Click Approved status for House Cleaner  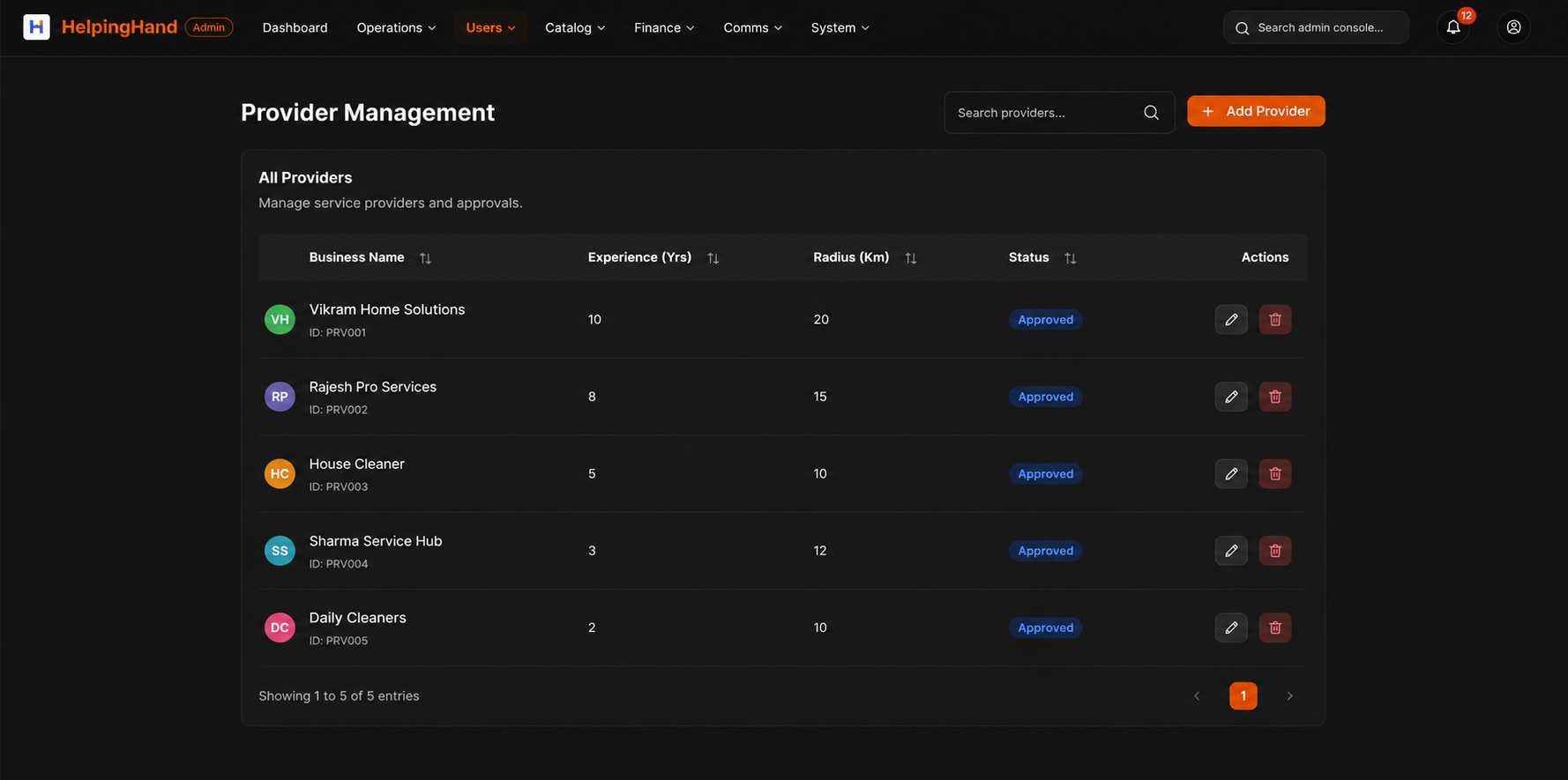point(1045,474)
